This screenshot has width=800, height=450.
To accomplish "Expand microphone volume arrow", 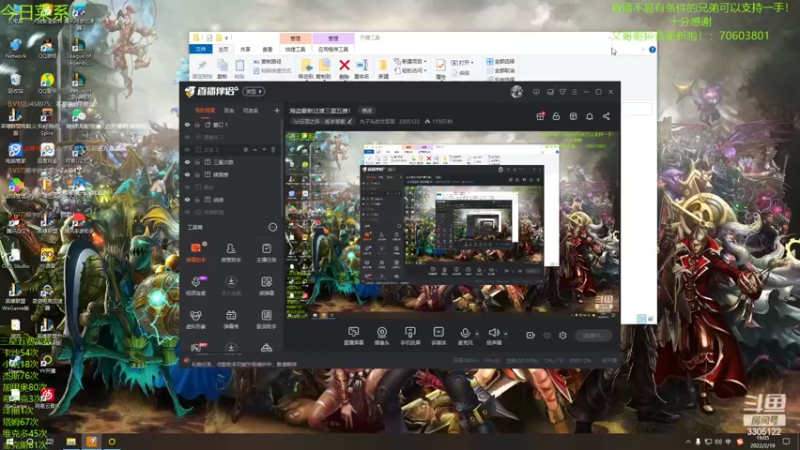I will point(477,334).
